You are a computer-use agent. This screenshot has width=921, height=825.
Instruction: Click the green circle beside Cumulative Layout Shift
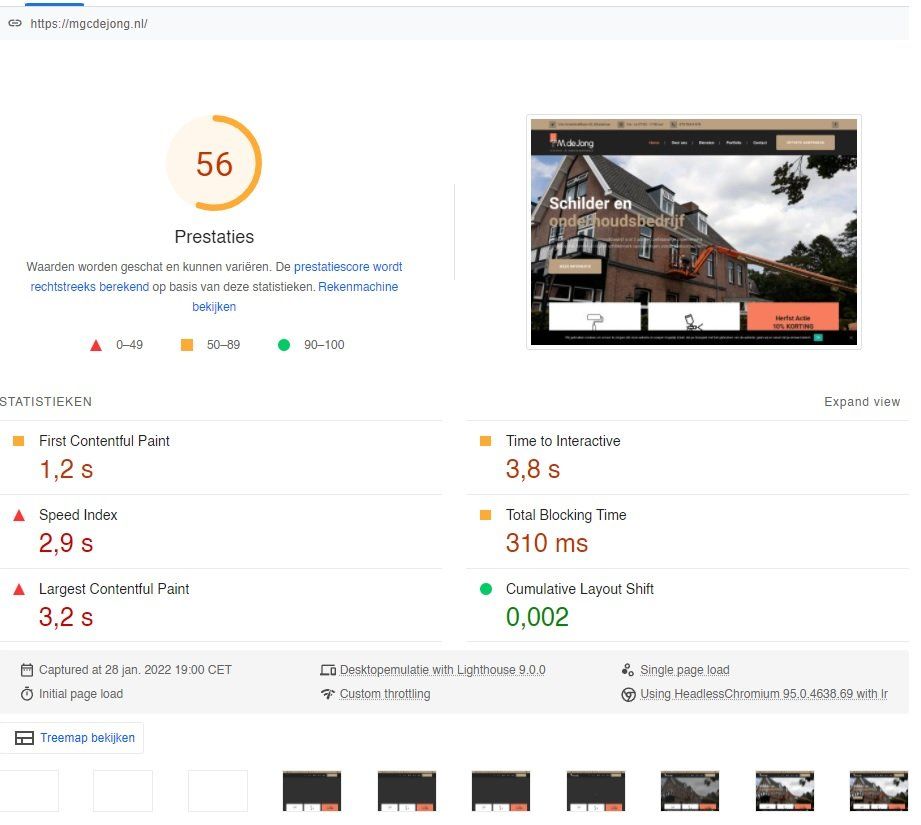pos(487,588)
